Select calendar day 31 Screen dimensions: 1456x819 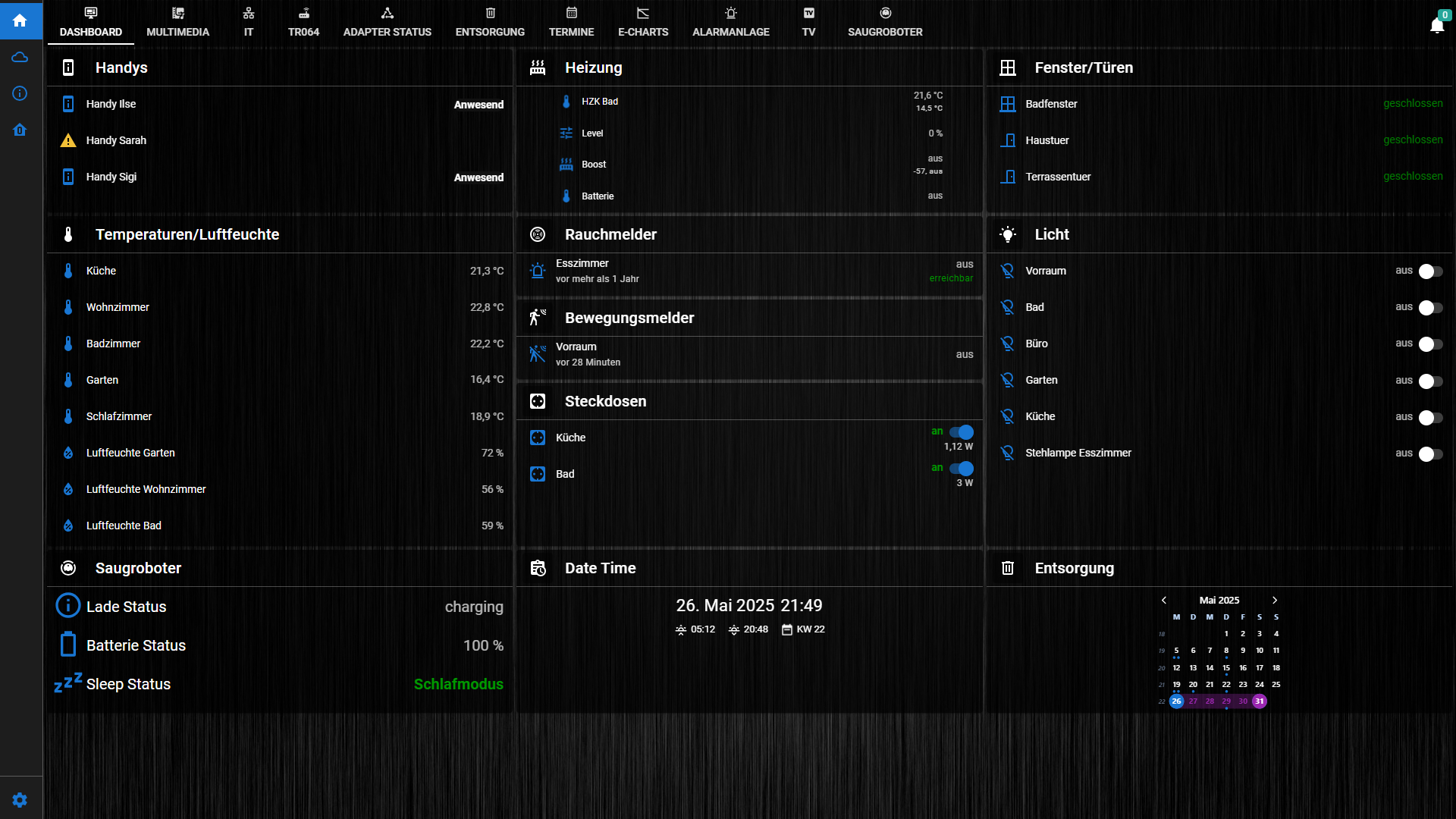(x=1259, y=701)
